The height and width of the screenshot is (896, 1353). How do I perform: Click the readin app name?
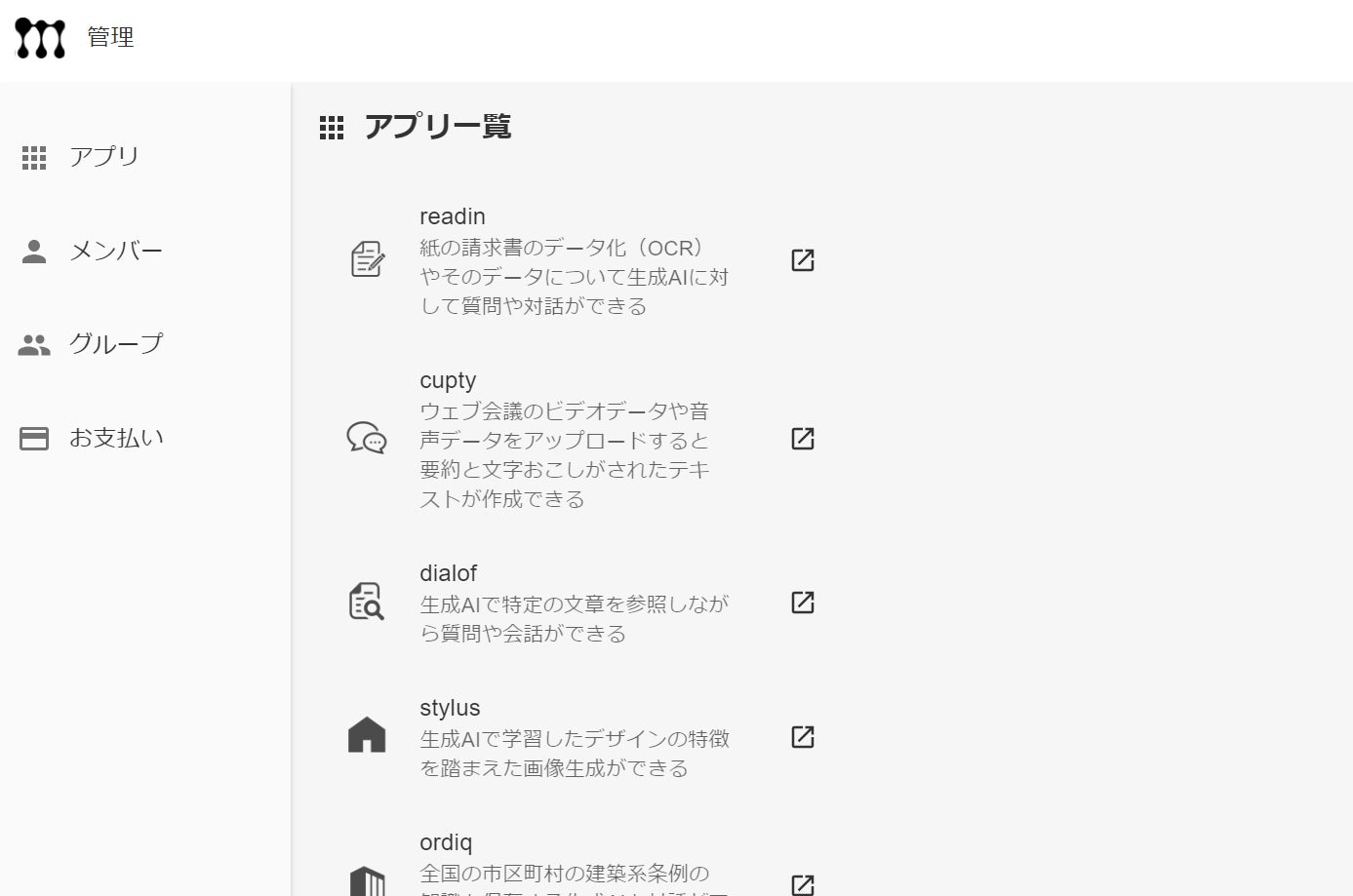(452, 216)
